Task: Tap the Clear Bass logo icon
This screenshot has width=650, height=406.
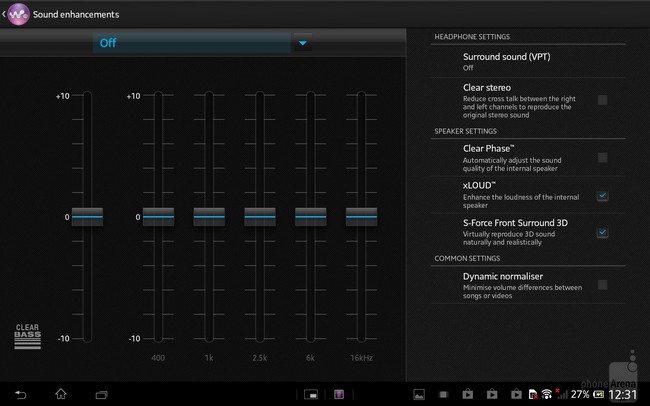Action: click(x=28, y=336)
